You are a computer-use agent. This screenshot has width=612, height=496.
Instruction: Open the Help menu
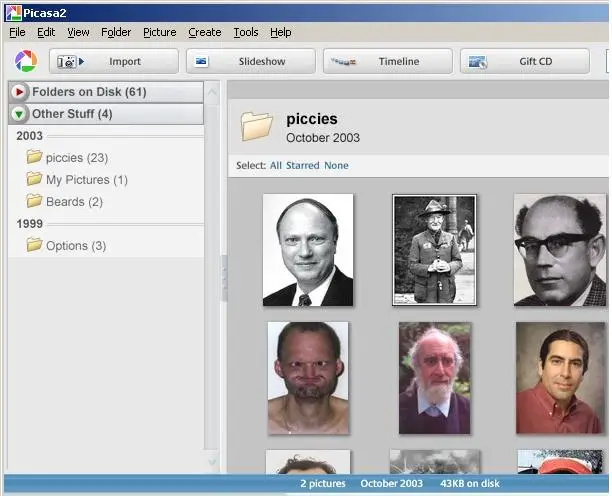click(281, 32)
